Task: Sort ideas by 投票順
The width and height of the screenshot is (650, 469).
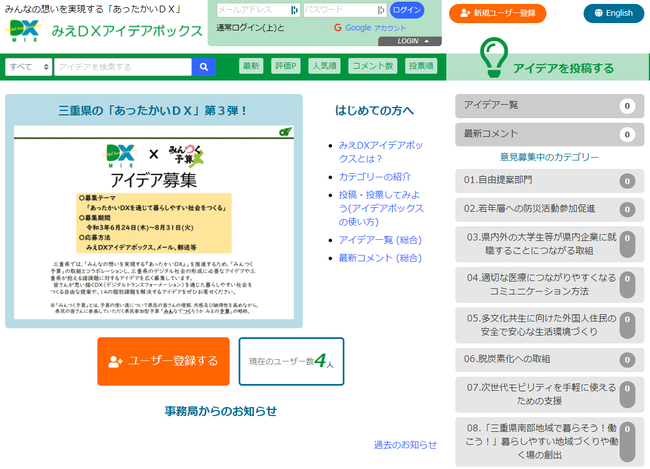Action: tap(421, 66)
